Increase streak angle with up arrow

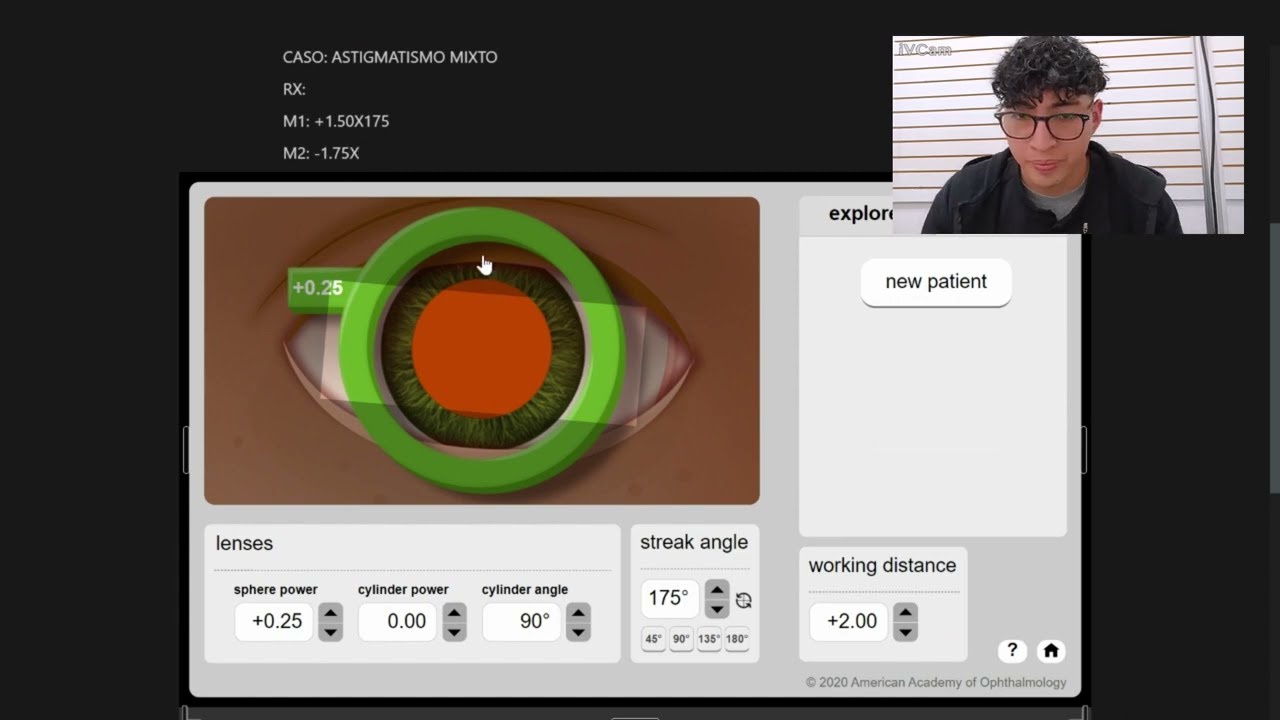click(717, 589)
